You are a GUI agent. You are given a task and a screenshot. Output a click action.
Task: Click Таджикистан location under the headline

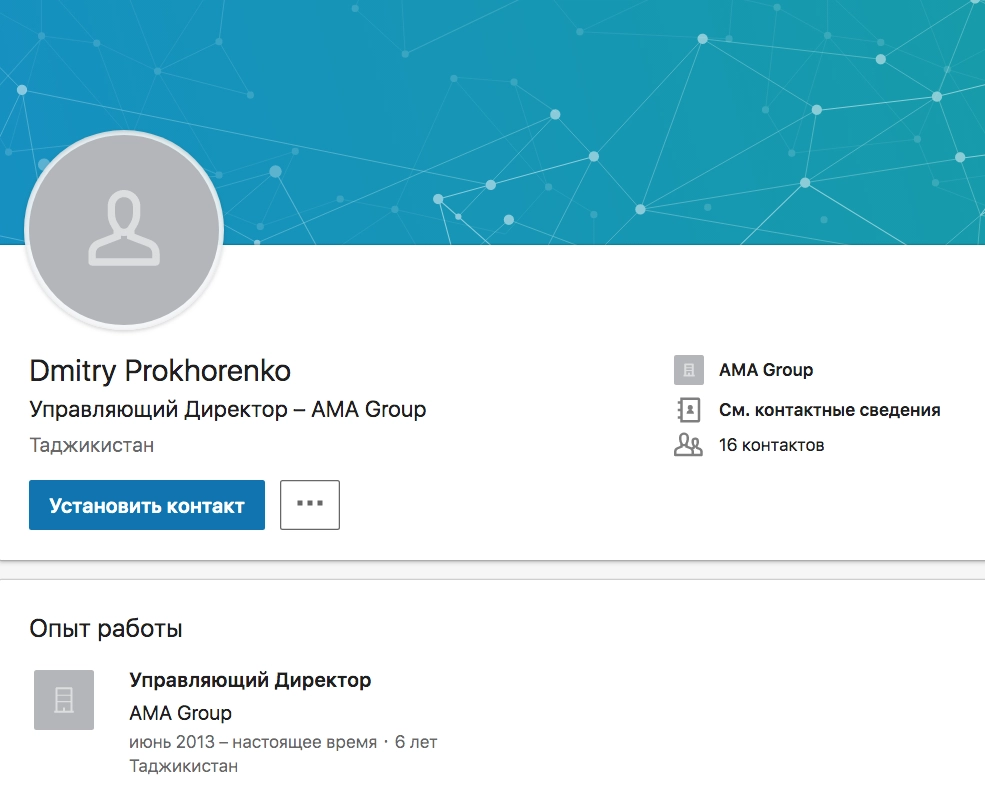[92, 445]
